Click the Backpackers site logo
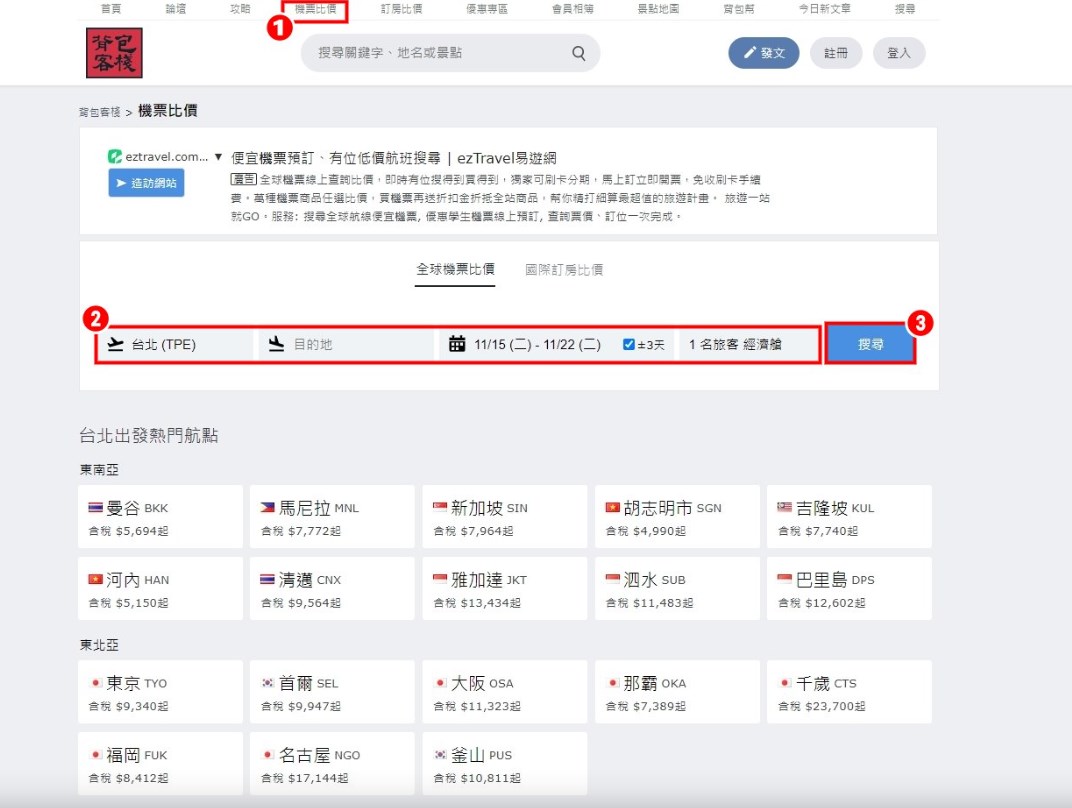 pos(114,53)
